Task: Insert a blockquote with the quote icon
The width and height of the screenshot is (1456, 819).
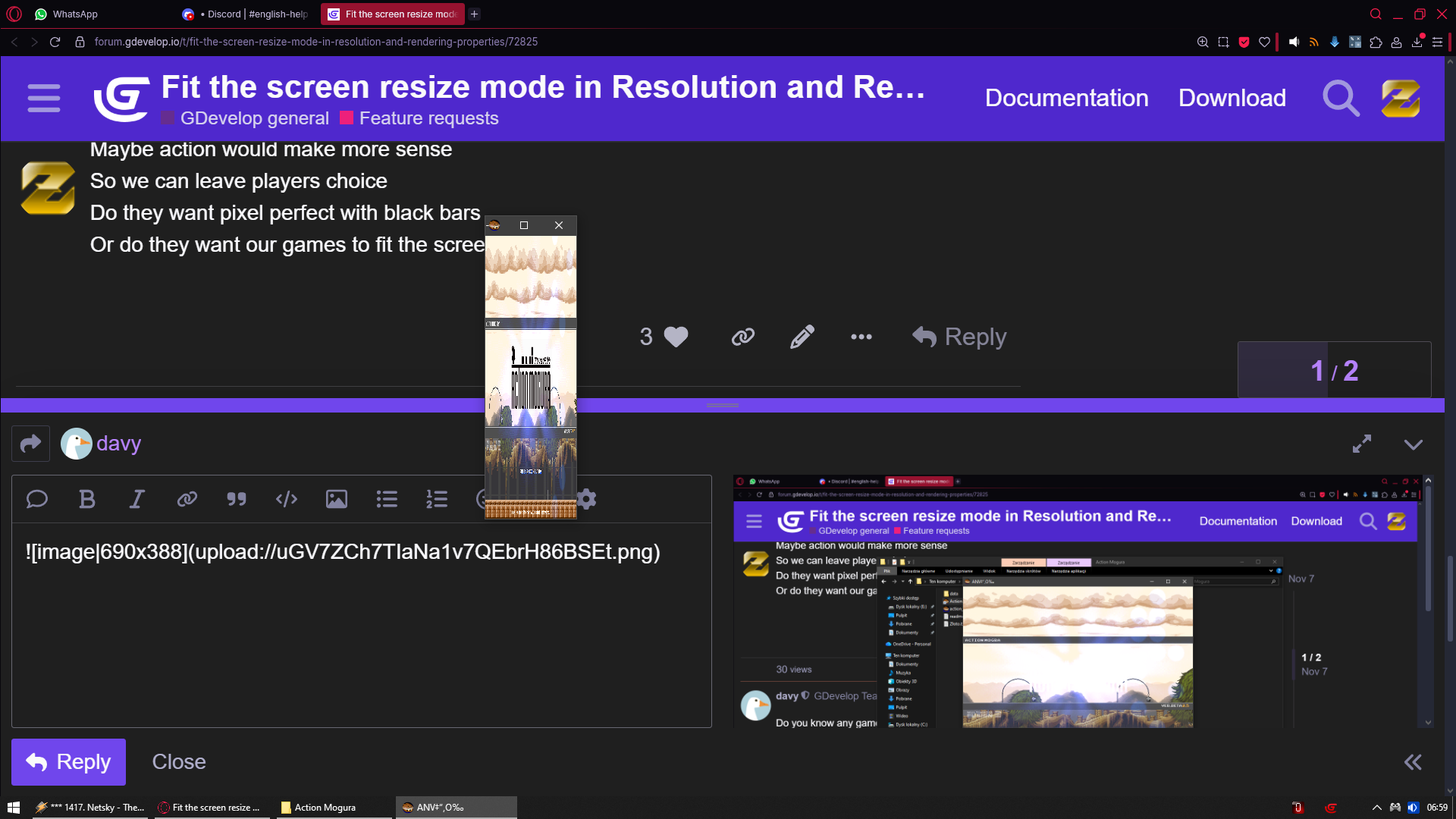Action: pos(237,499)
